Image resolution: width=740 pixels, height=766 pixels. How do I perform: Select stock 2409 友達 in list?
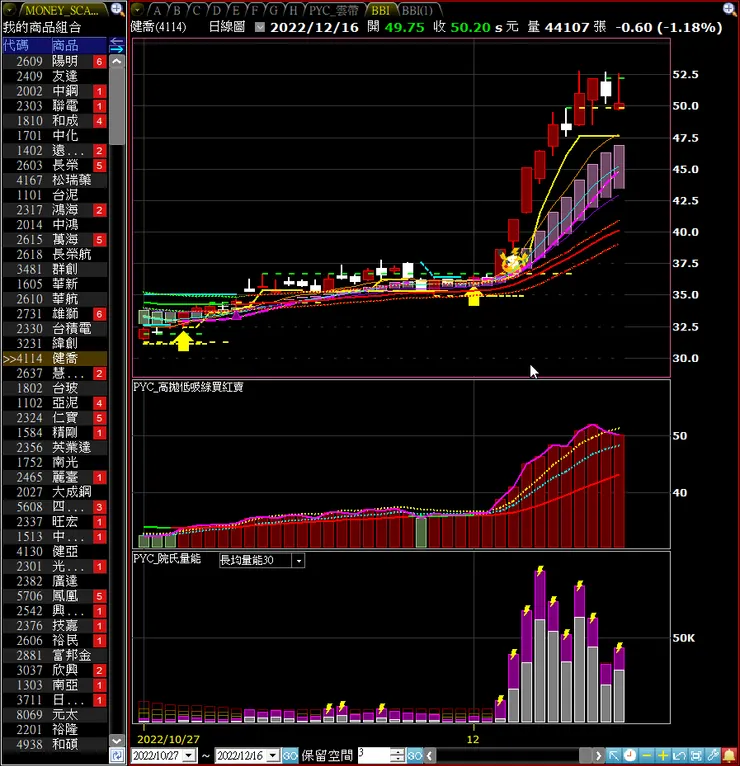click(x=55, y=76)
